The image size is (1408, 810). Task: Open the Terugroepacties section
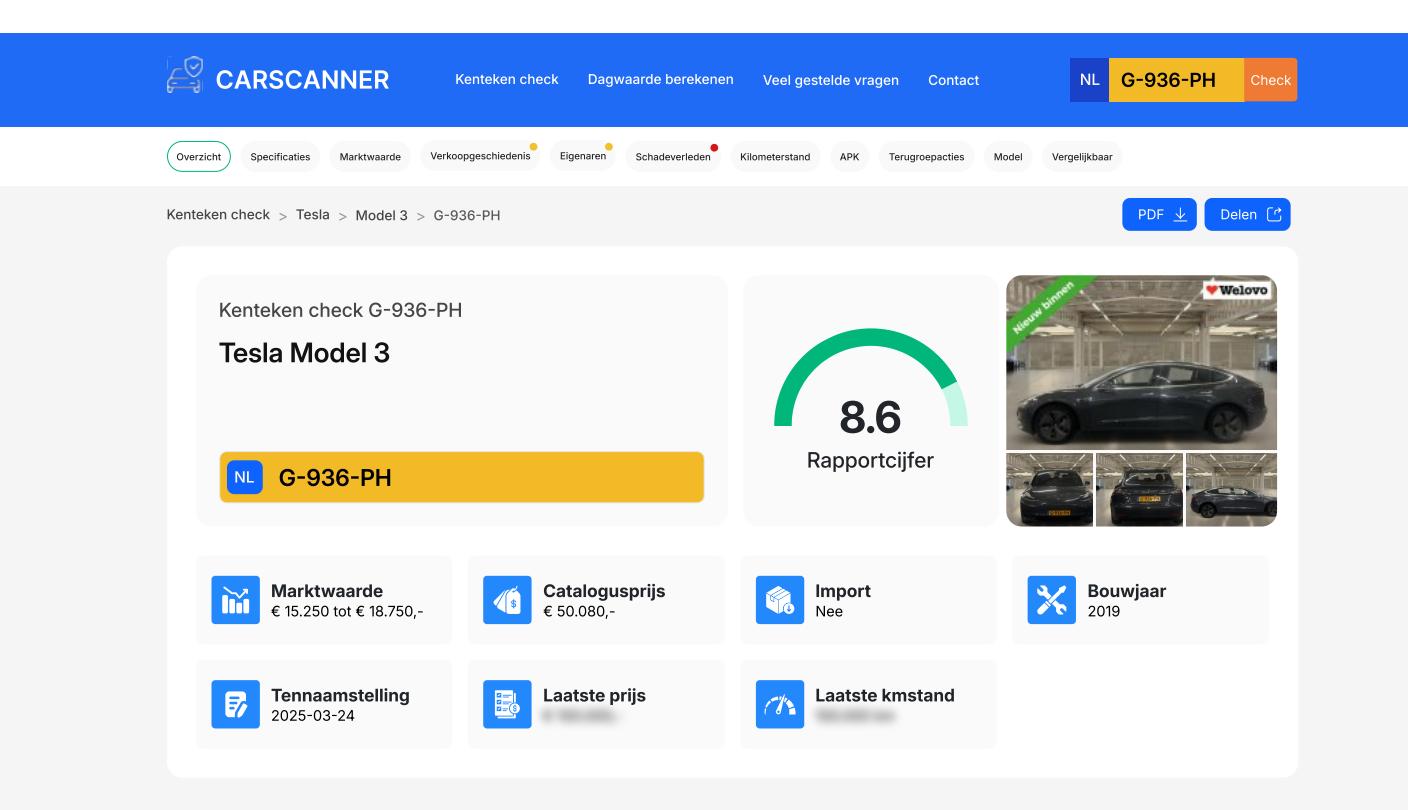(926, 157)
